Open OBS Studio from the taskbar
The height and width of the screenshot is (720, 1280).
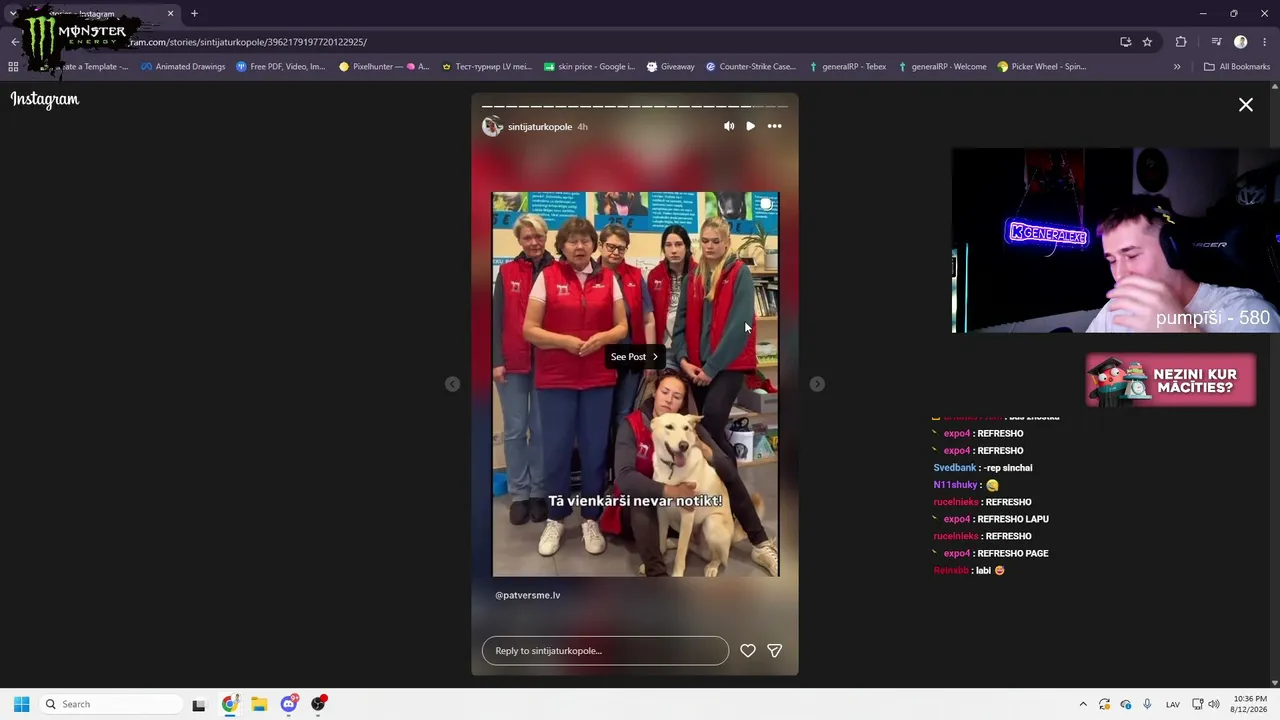pyautogui.click(x=319, y=704)
